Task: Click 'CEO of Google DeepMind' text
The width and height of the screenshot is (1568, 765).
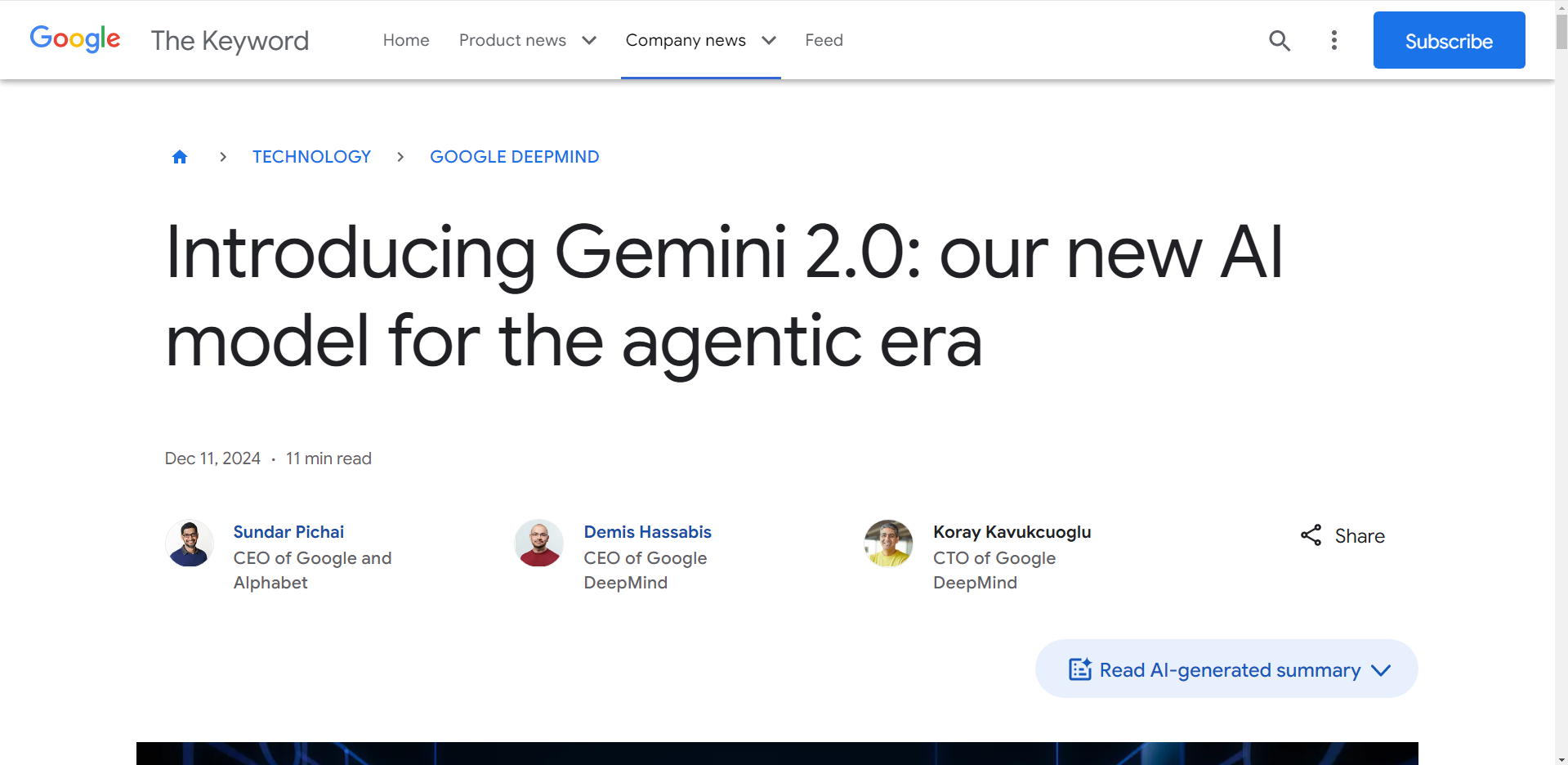Action: click(646, 570)
